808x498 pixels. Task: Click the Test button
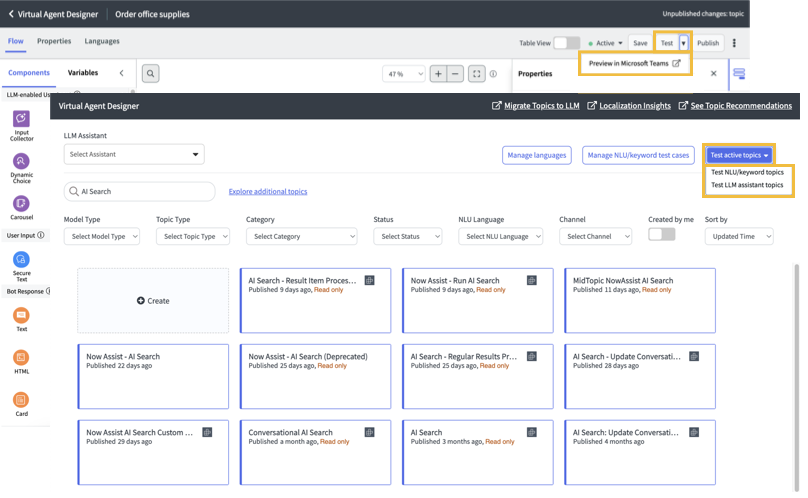(x=667, y=43)
